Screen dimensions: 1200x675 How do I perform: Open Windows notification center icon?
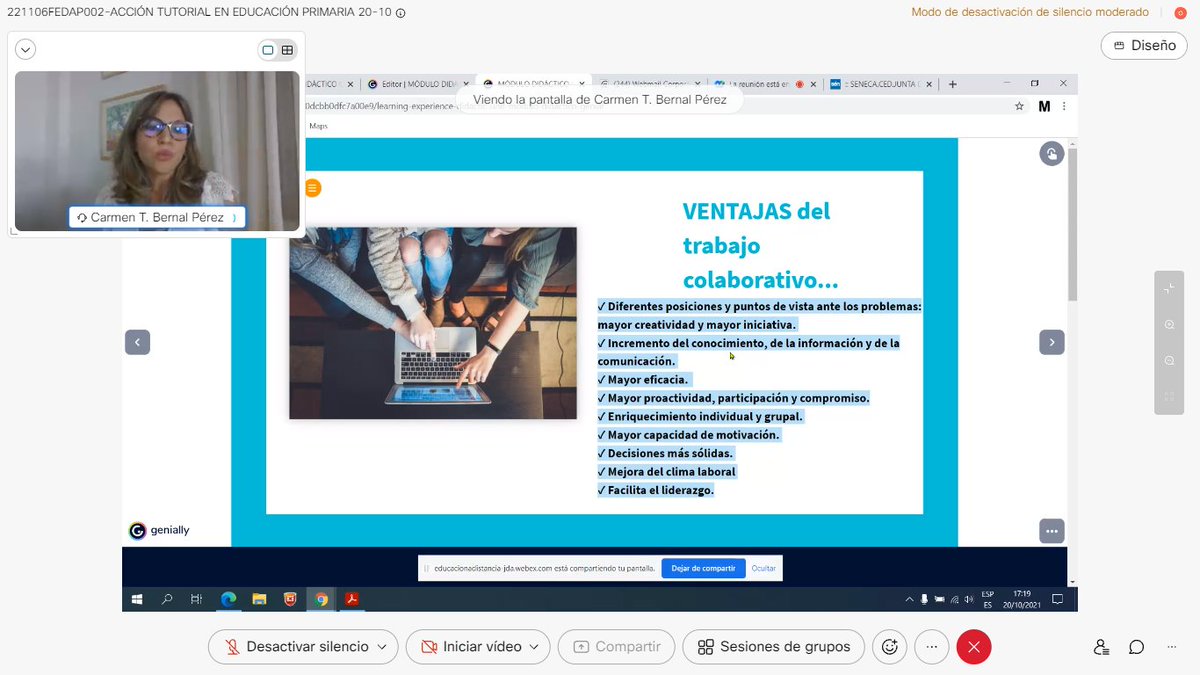tap(1057, 599)
